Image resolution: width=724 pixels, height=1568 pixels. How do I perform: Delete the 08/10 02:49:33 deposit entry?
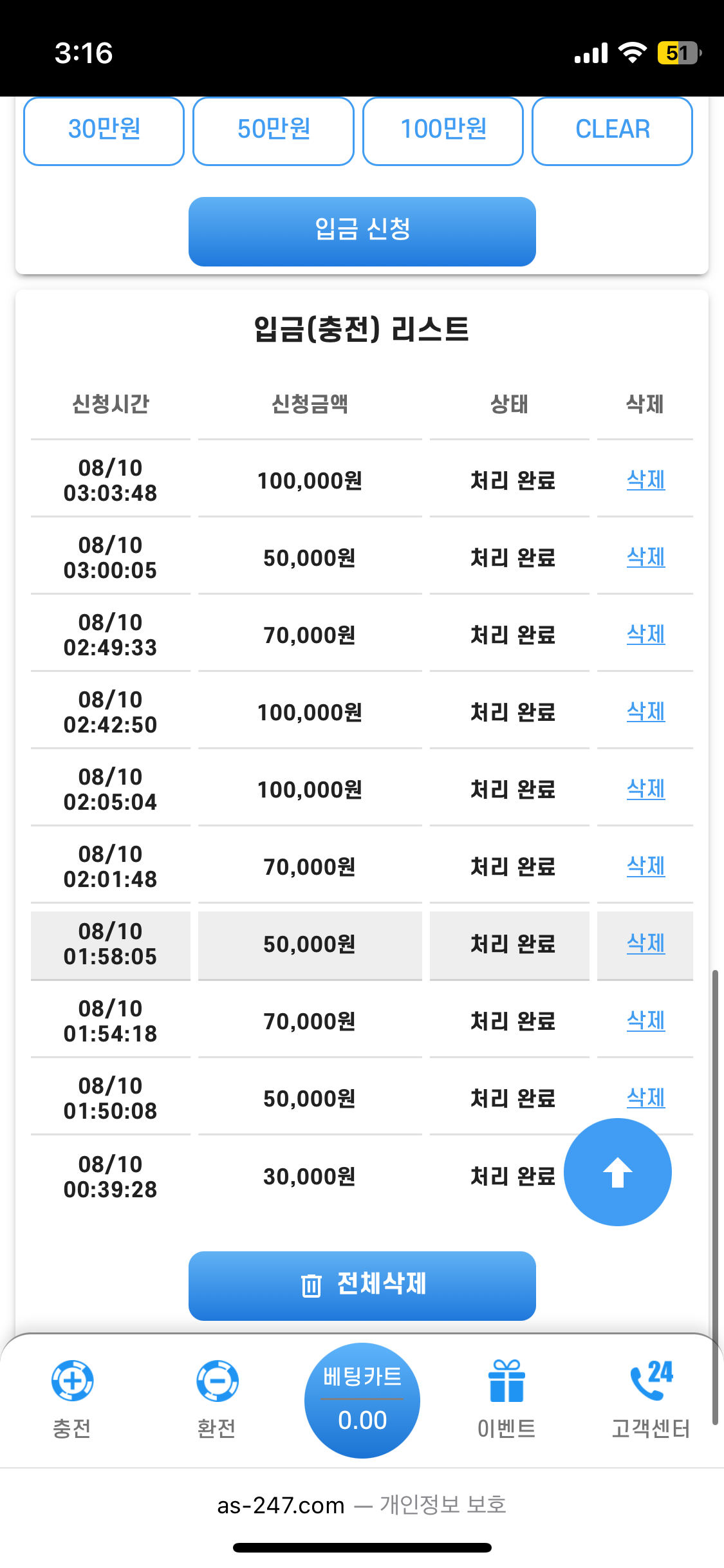point(645,634)
